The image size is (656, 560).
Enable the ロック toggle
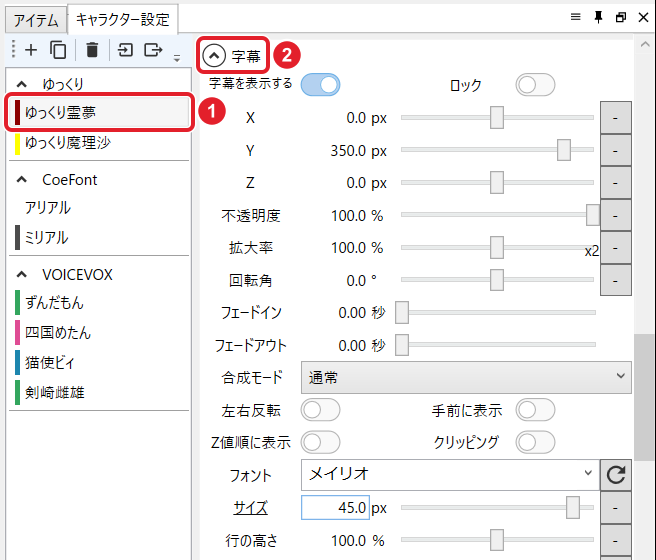[x=536, y=85]
